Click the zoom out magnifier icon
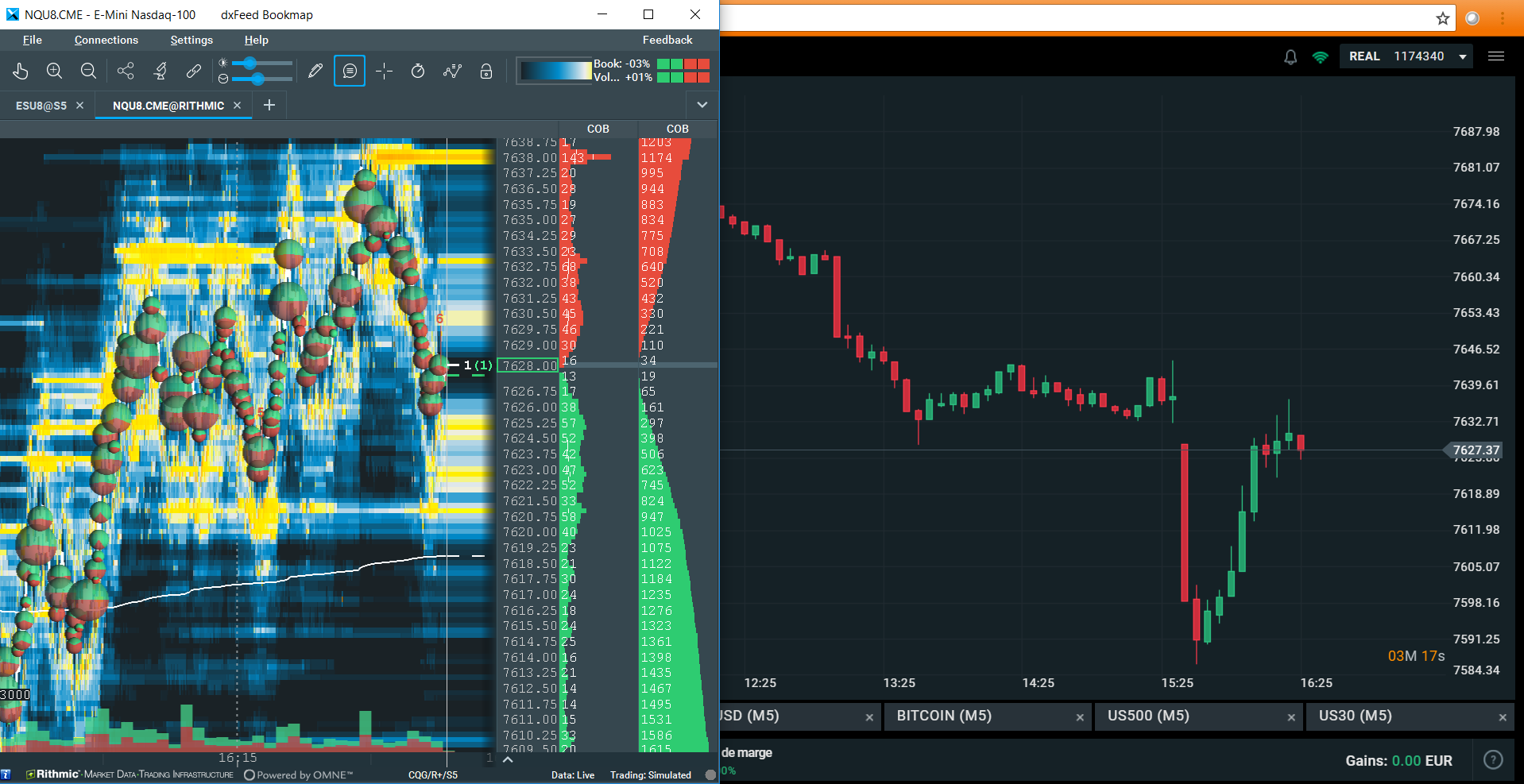The width and height of the screenshot is (1524, 784). (88, 71)
